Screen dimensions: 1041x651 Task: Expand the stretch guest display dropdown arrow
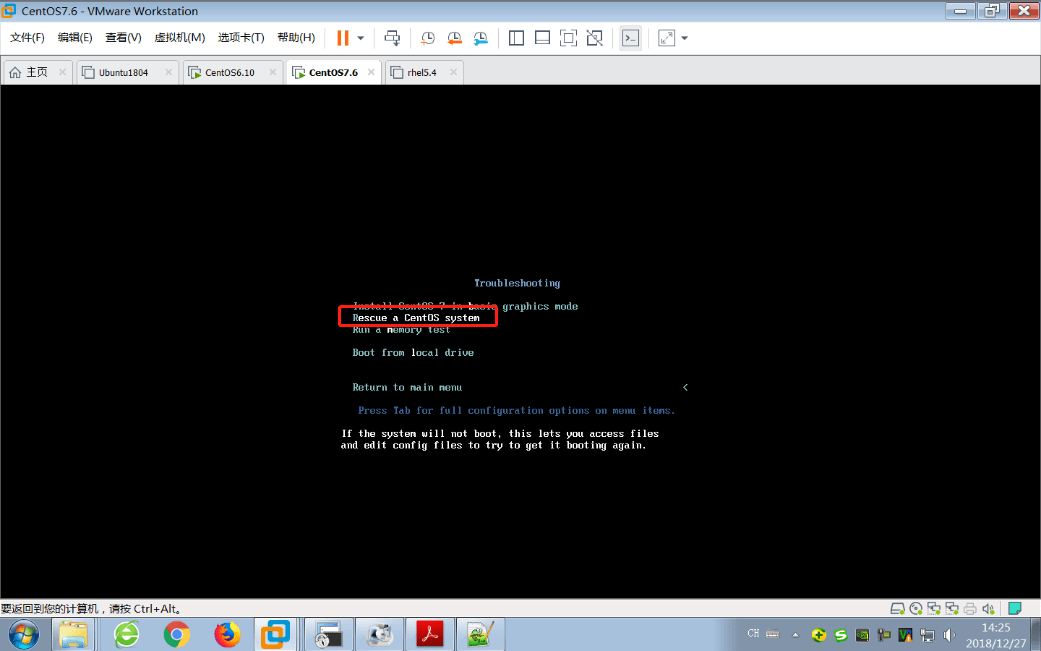[x=684, y=38]
